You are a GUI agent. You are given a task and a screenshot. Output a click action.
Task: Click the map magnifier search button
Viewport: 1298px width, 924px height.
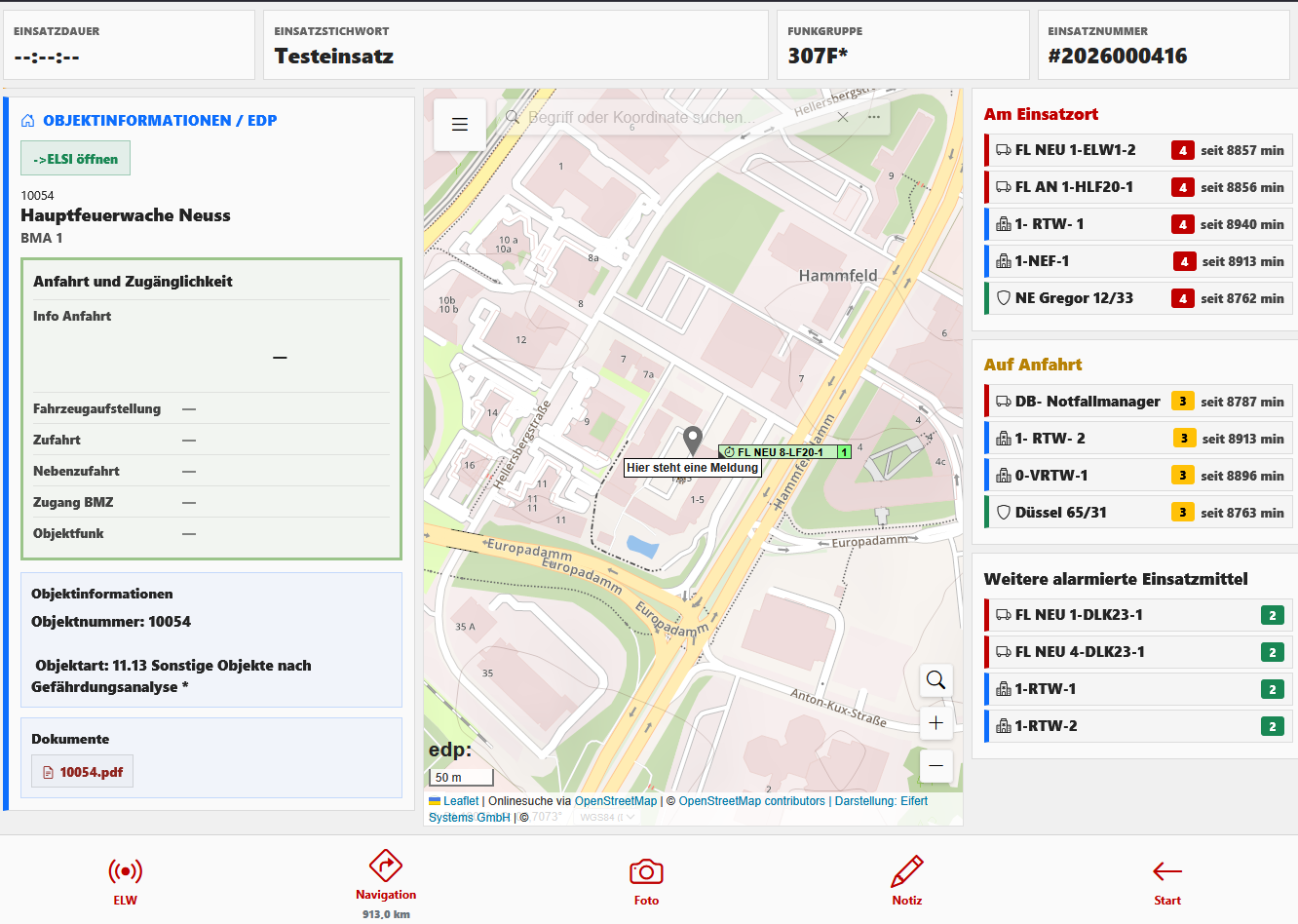935,680
